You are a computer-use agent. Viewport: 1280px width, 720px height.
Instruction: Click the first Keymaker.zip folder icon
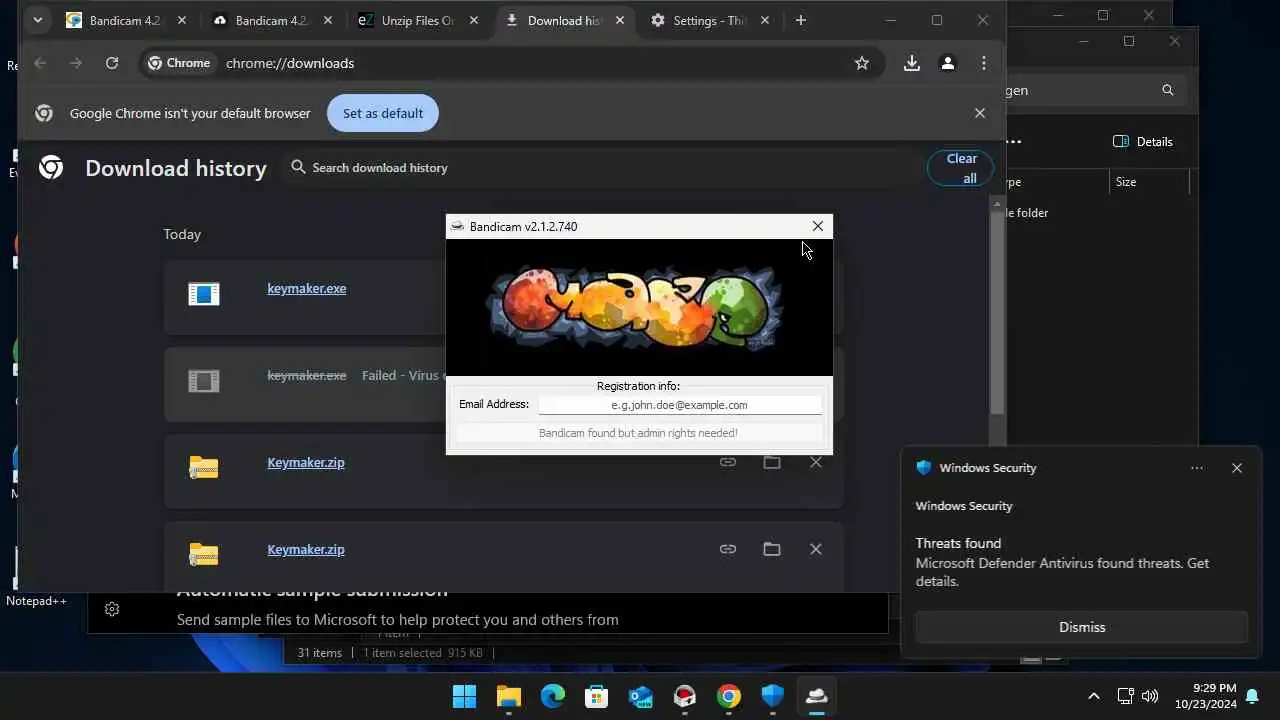(x=204, y=467)
